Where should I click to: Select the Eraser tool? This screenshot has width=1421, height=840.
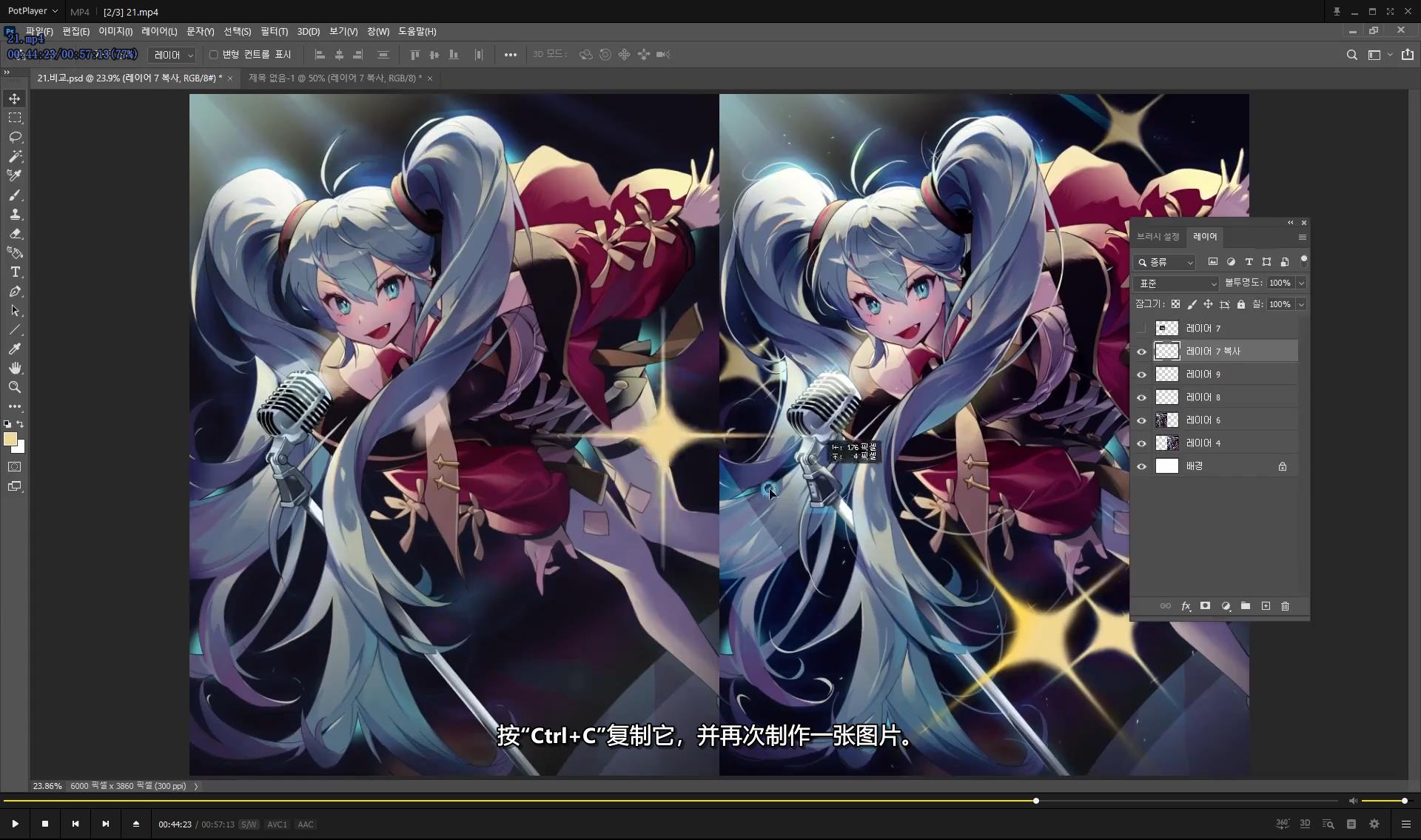click(15, 234)
